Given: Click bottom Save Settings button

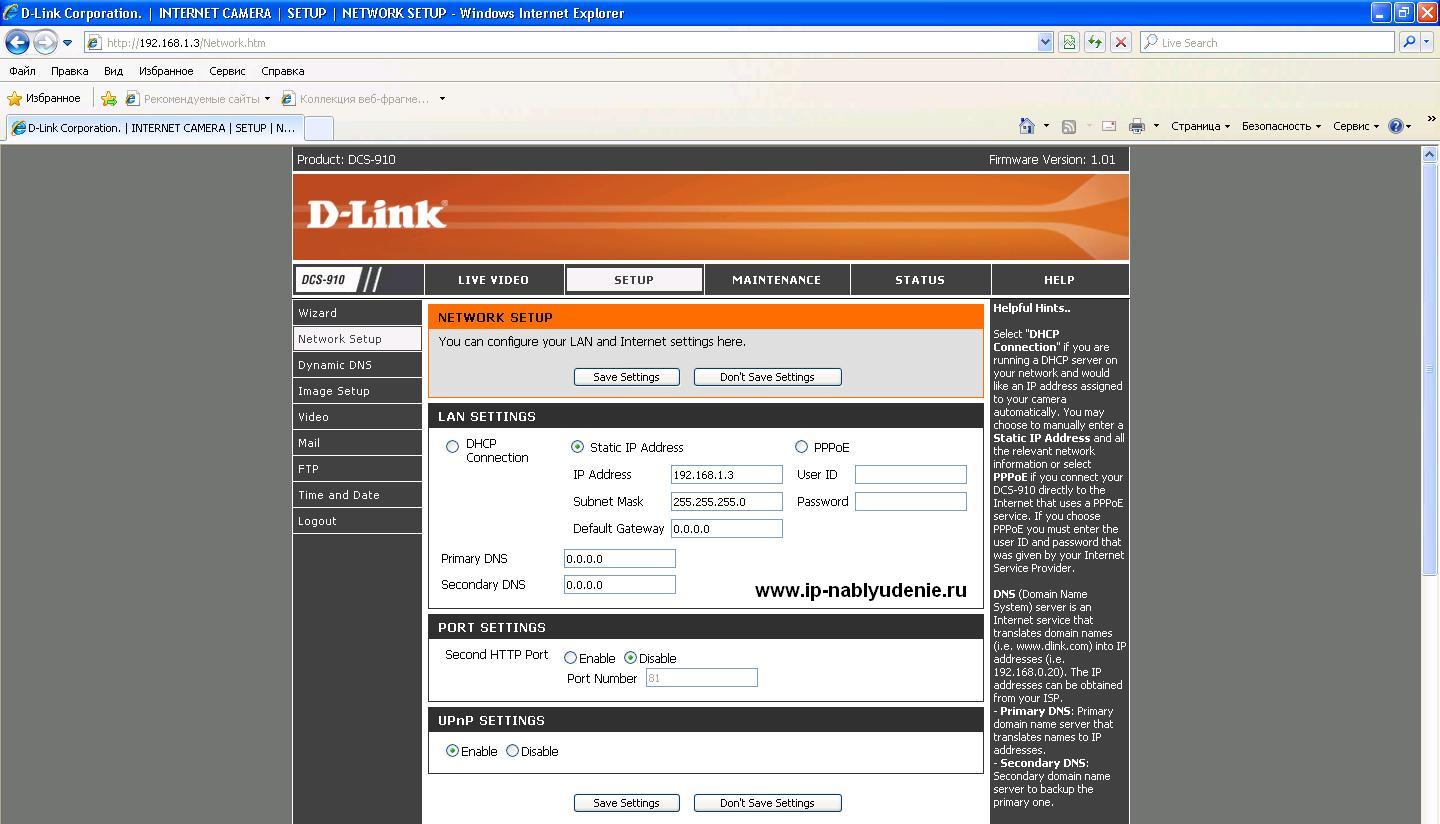Looking at the screenshot, I should click(x=626, y=803).
